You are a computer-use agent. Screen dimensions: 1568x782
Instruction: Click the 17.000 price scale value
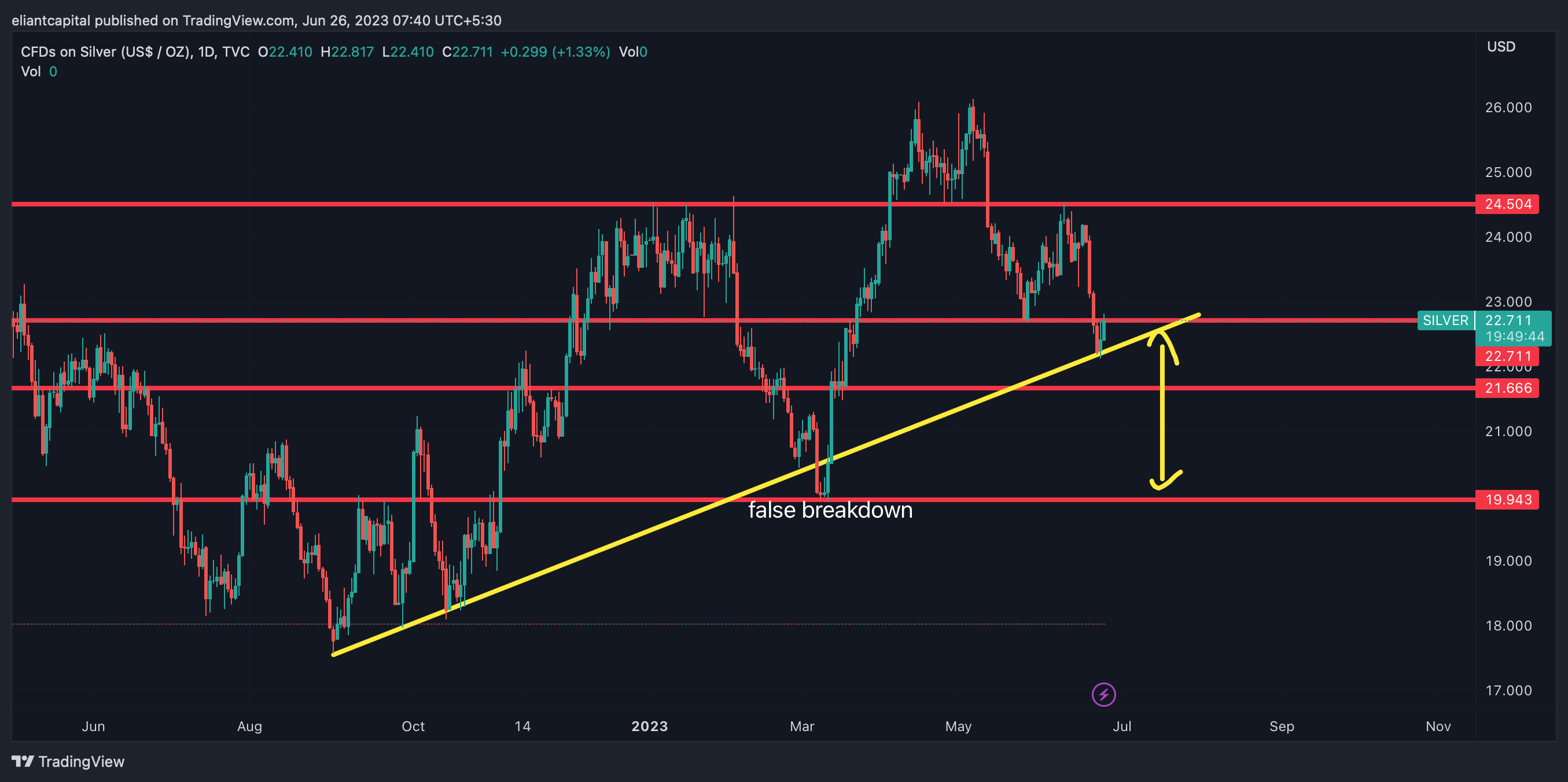coord(1508,690)
